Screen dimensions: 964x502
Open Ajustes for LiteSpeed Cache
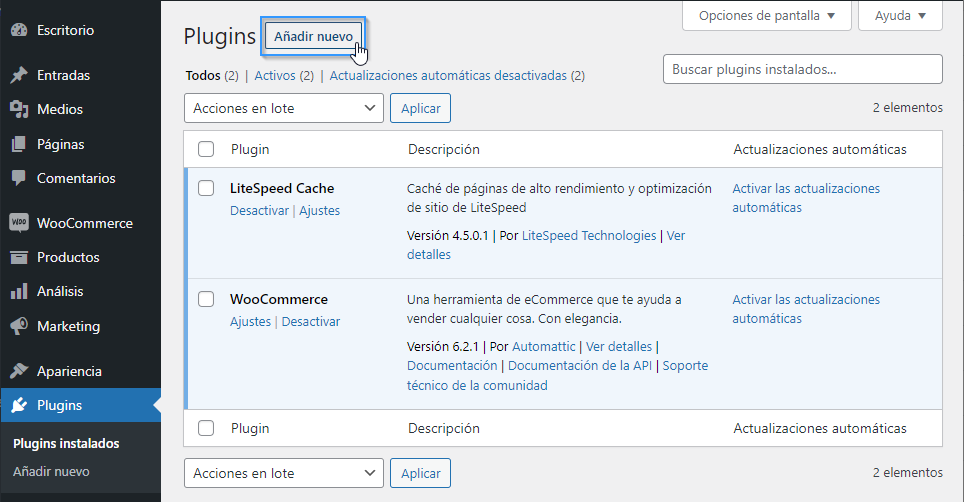[320, 210]
